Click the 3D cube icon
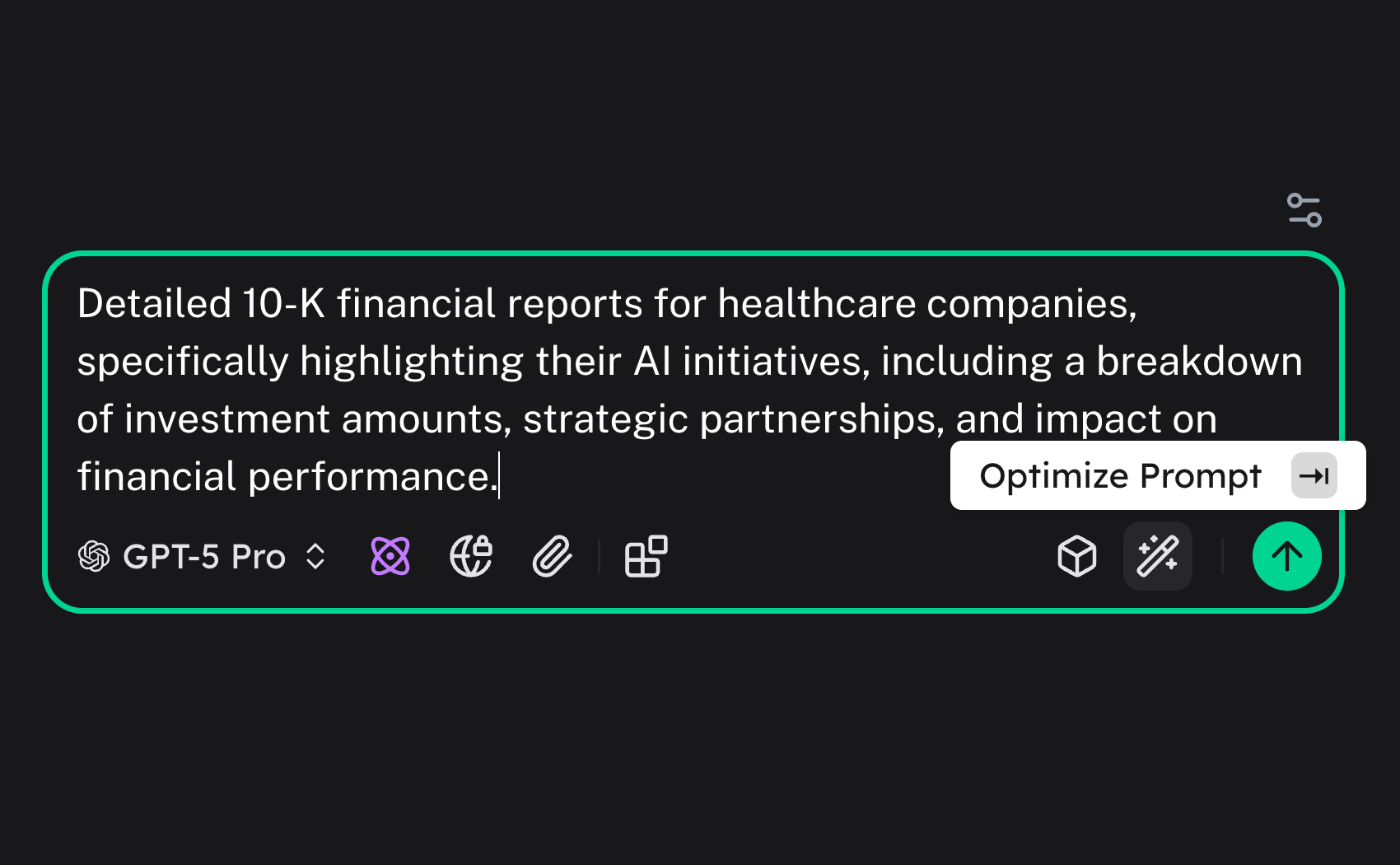Screen dimensions: 1400x865 pyautogui.click(x=1076, y=556)
